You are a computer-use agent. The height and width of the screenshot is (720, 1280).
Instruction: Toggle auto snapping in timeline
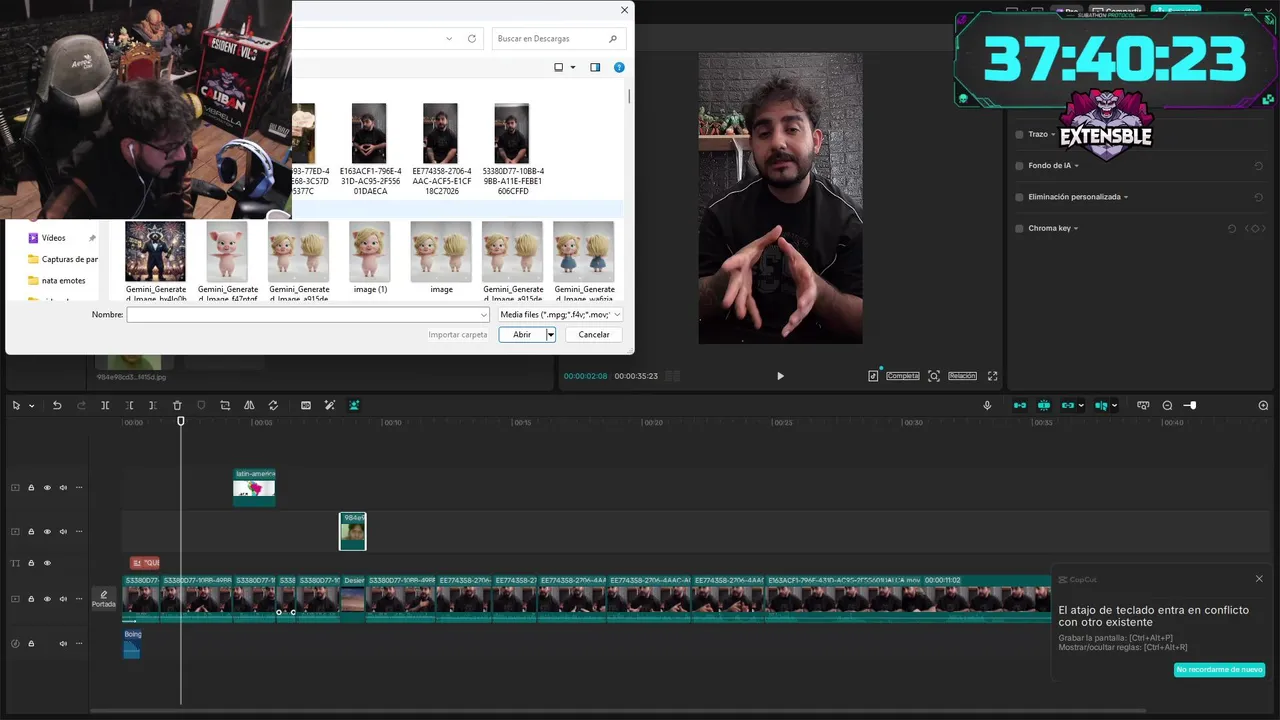1044,405
